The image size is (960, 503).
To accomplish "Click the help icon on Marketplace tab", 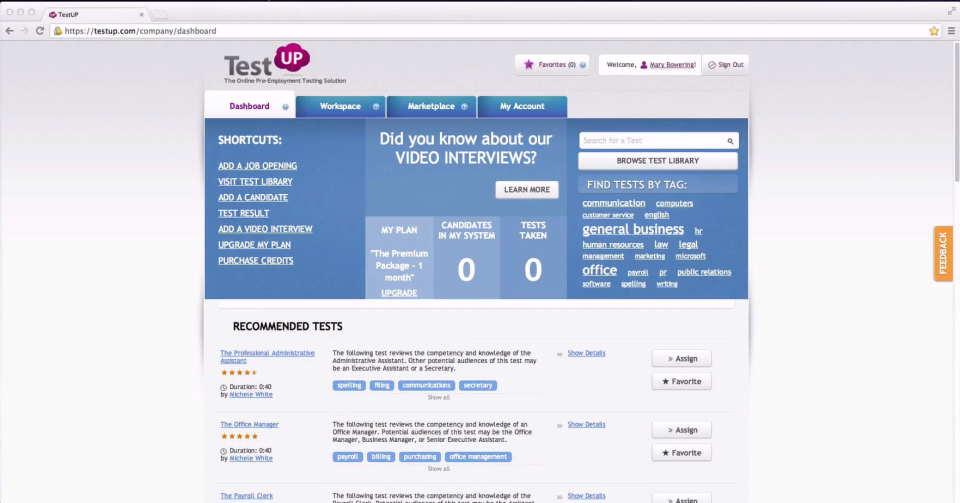I will click(464, 106).
